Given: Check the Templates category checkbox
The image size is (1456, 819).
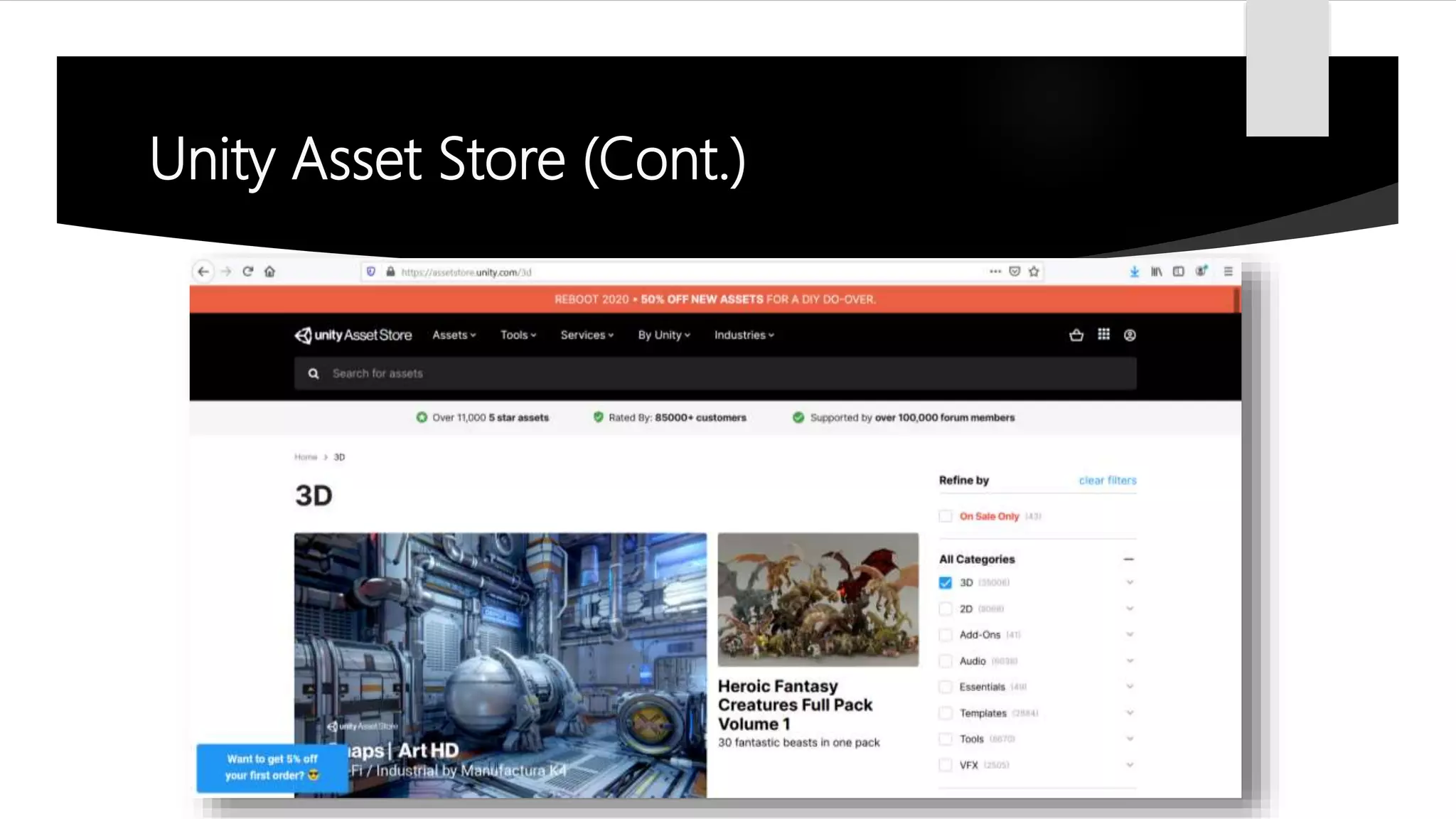Looking at the screenshot, I should [946, 713].
